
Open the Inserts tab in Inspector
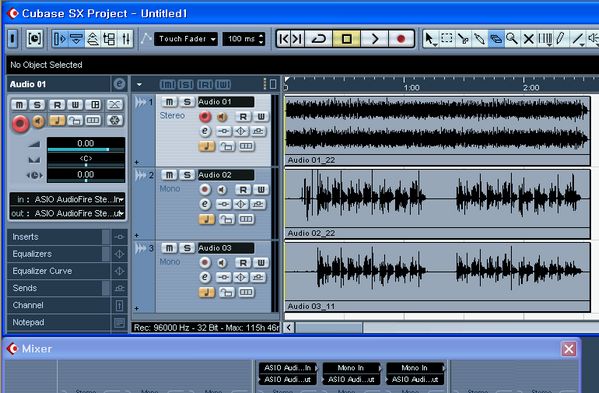pyautogui.click(x=59, y=237)
